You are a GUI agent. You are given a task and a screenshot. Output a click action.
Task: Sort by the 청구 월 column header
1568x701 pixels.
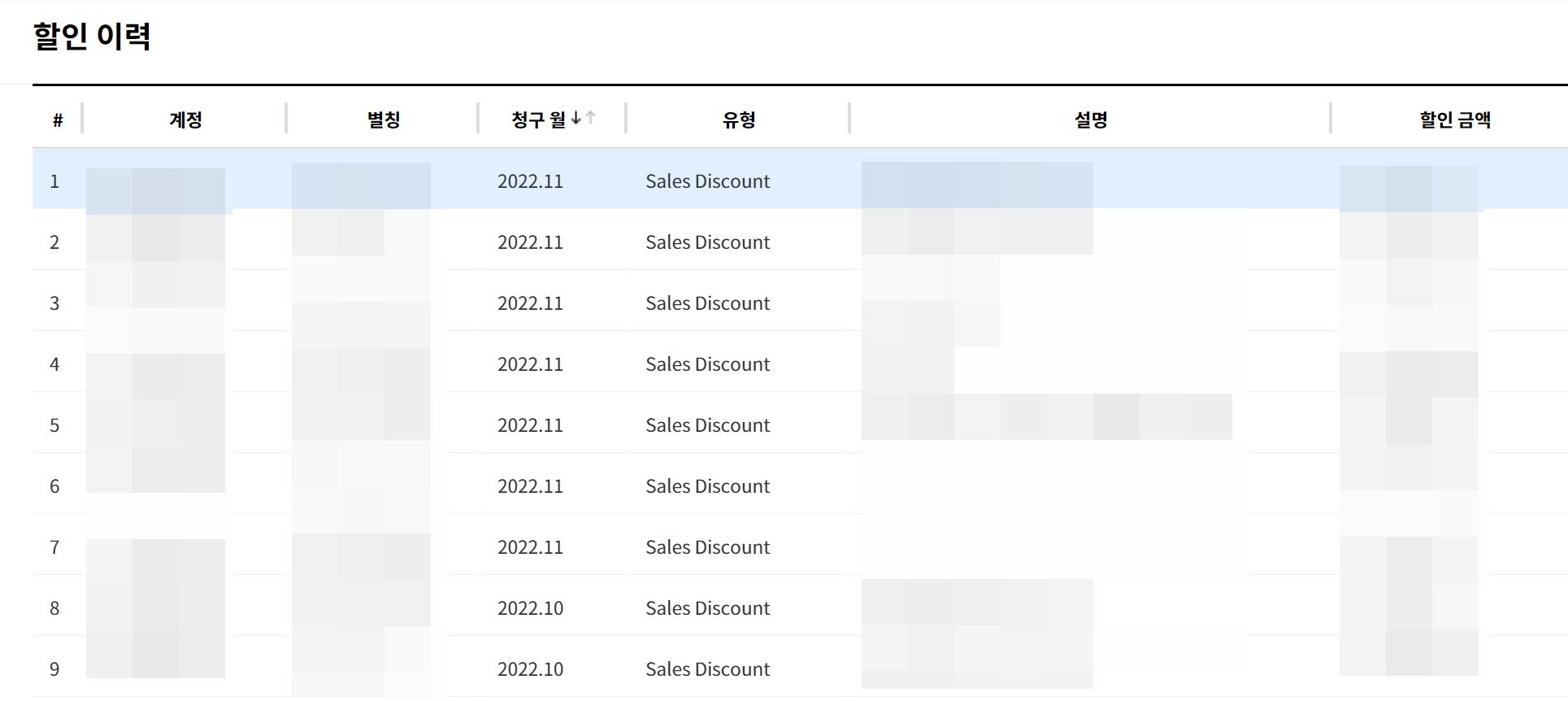(538, 120)
